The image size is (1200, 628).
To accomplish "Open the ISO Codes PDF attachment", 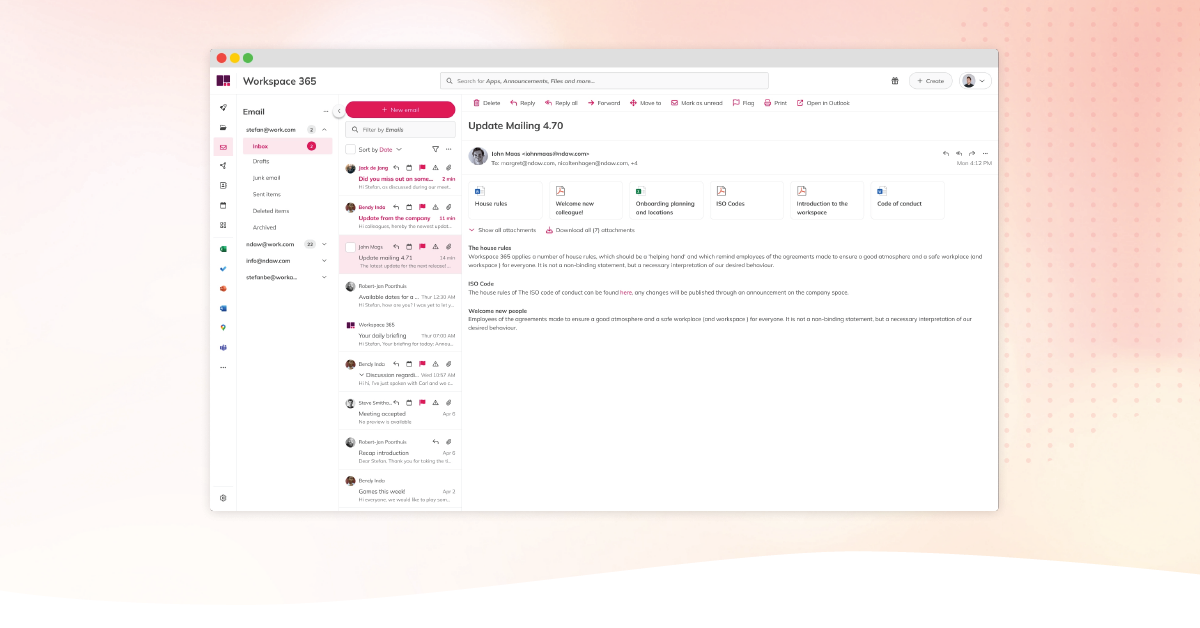I will click(745, 199).
